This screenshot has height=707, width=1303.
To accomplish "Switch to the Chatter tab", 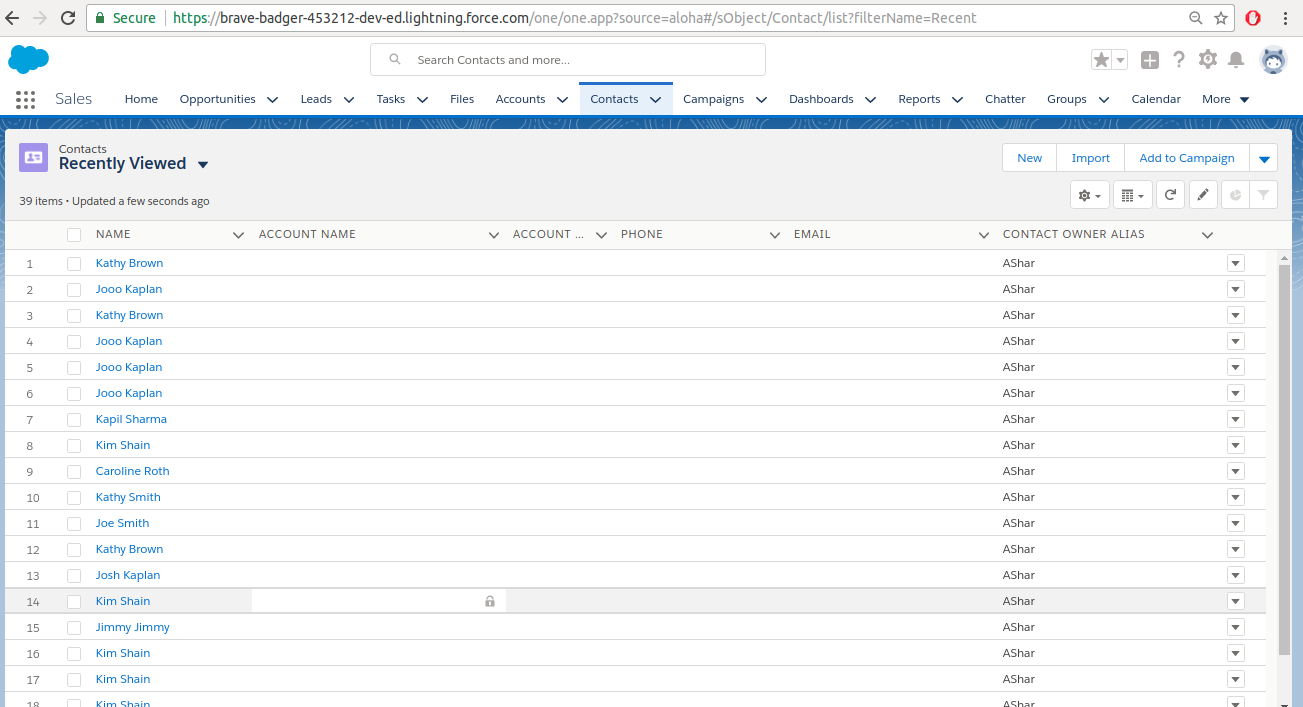I will [x=1005, y=99].
